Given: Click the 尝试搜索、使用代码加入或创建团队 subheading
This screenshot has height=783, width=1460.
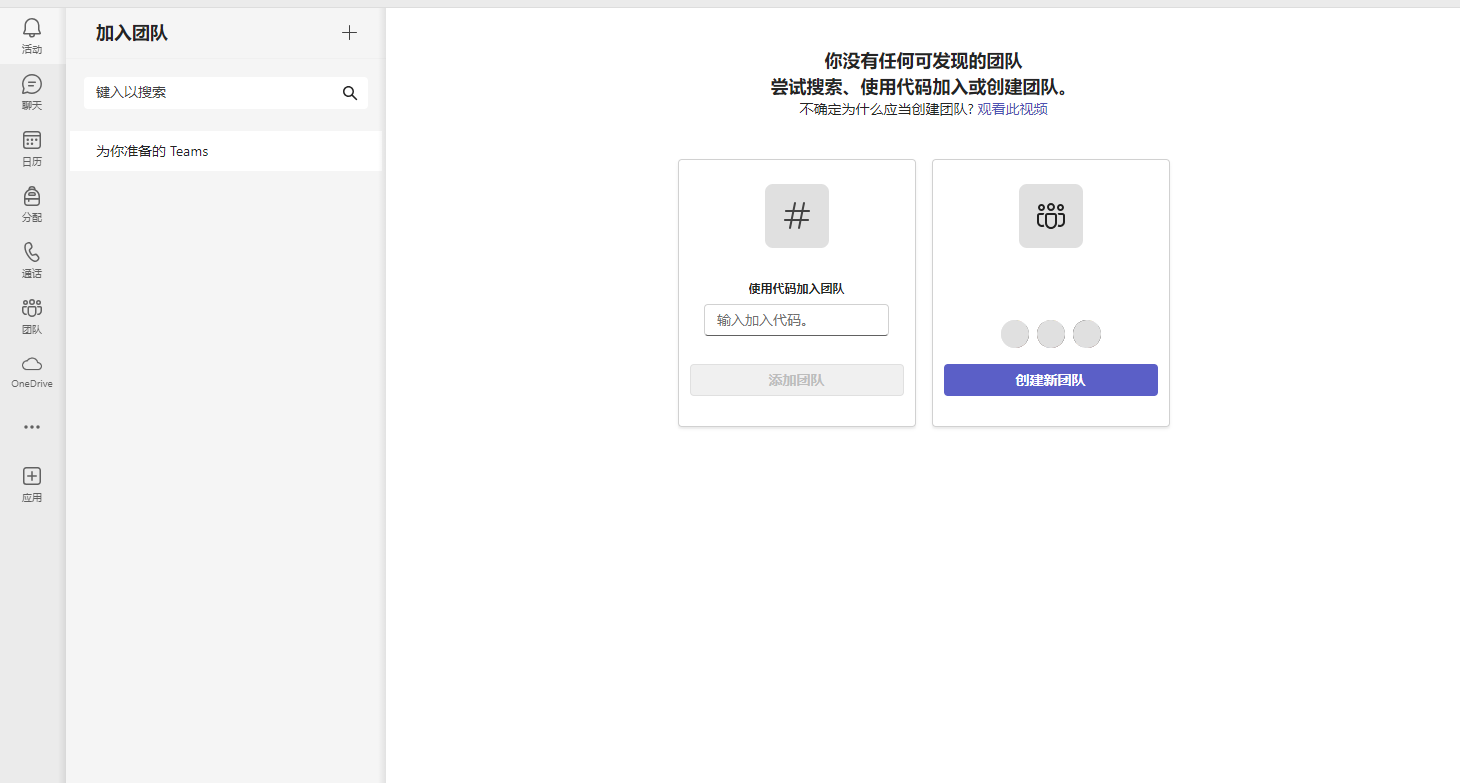Looking at the screenshot, I should tap(923, 87).
